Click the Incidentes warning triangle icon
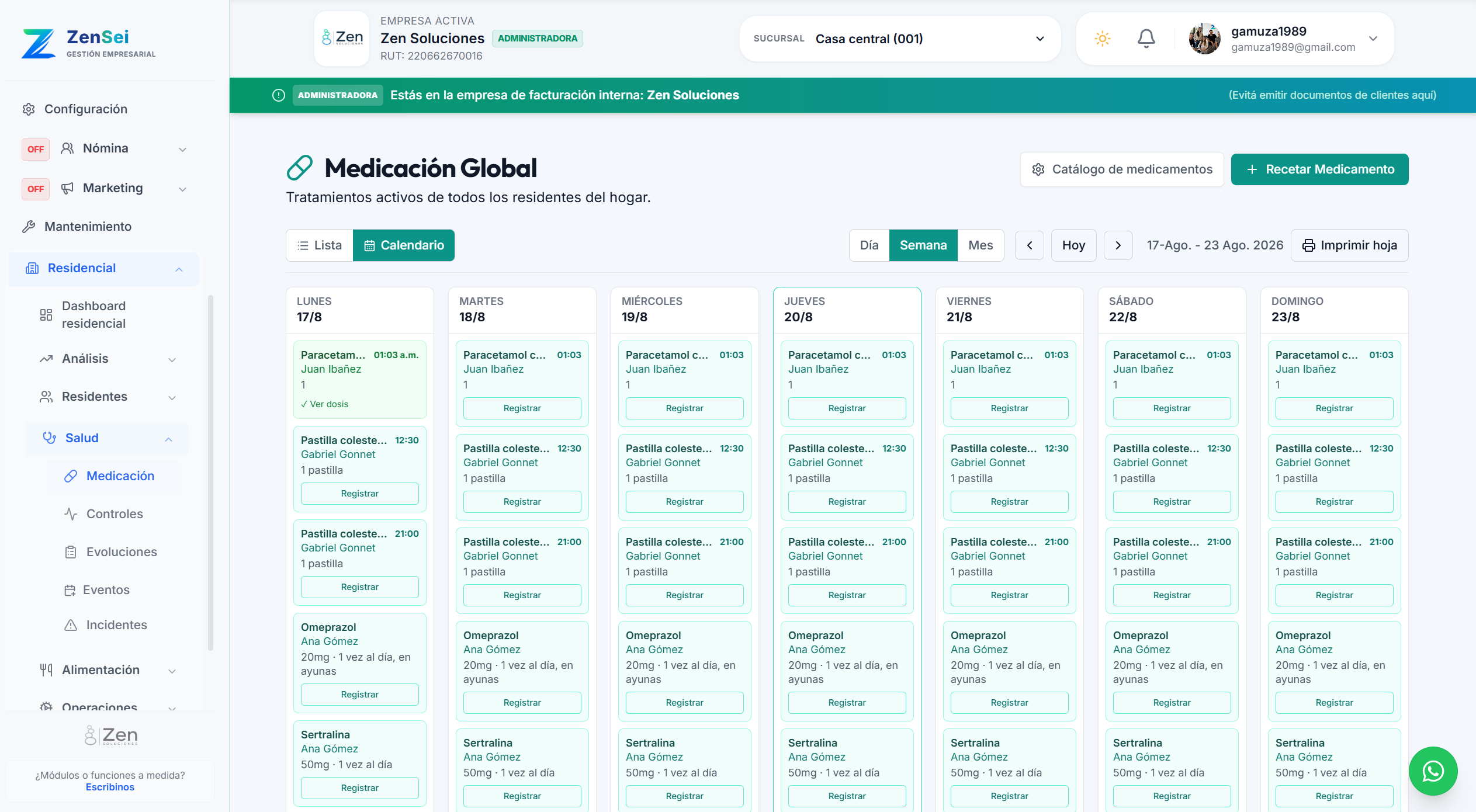This screenshot has width=1476, height=812. (x=71, y=625)
